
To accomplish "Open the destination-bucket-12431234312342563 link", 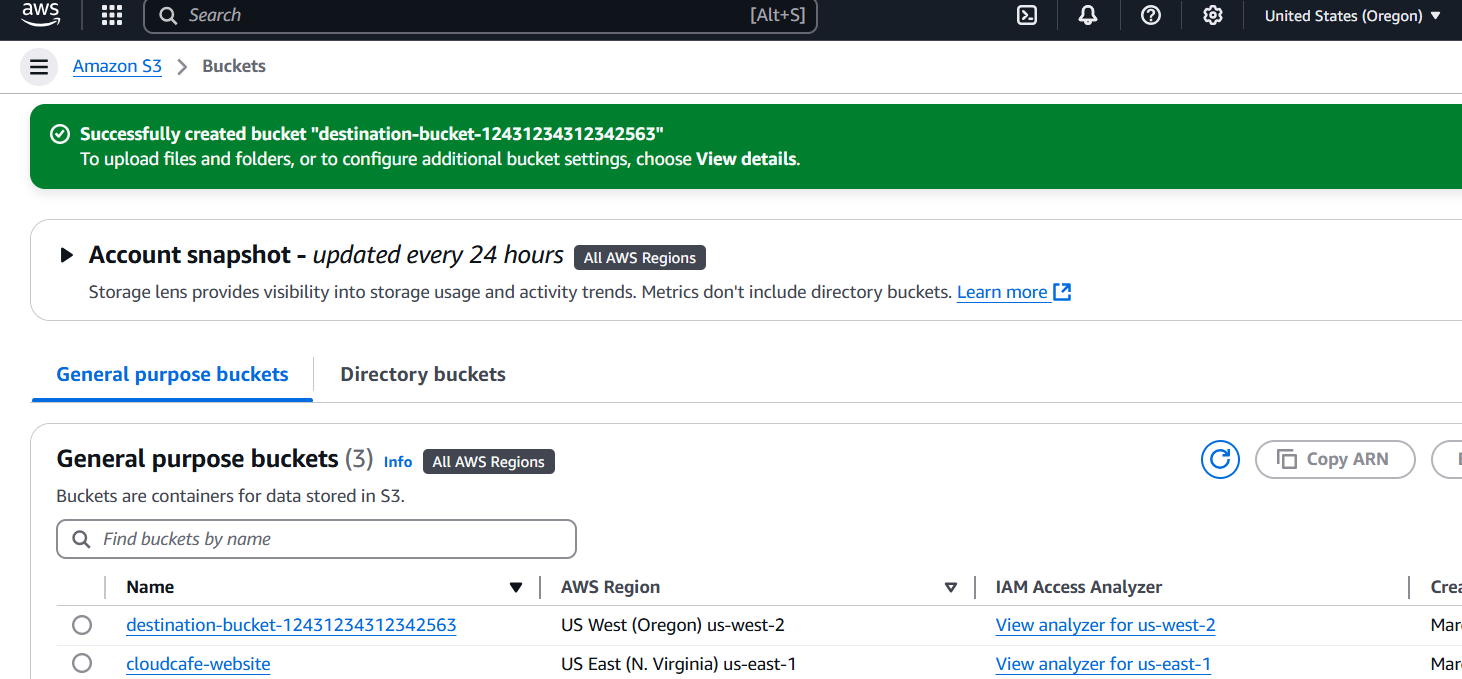I will point(291,625).
